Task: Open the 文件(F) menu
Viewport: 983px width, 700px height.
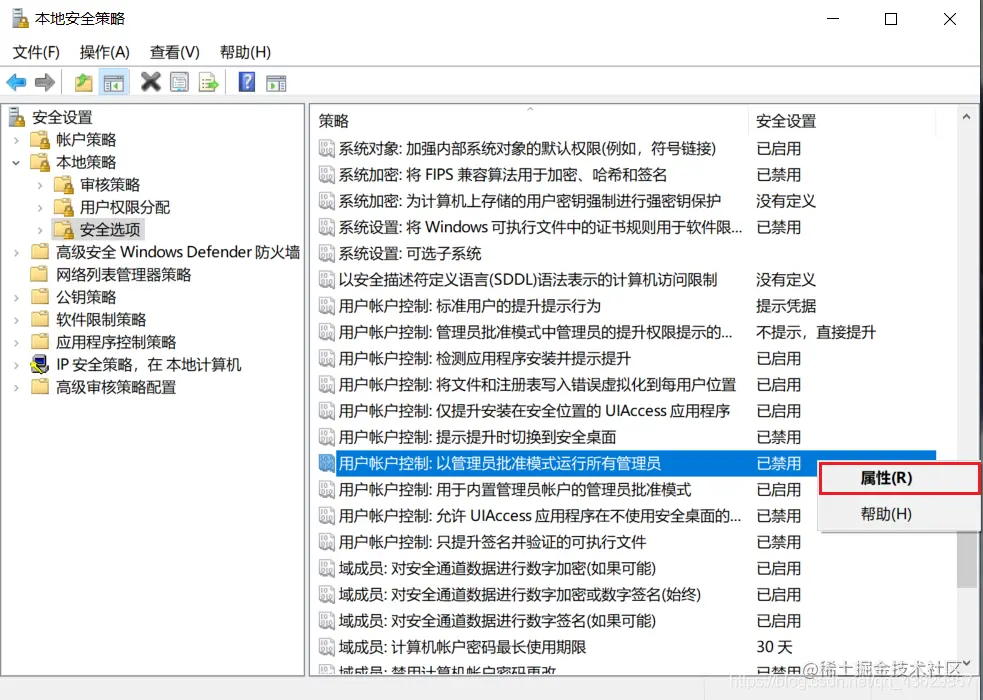Action: pyautogui.click(x=35, y=51)
